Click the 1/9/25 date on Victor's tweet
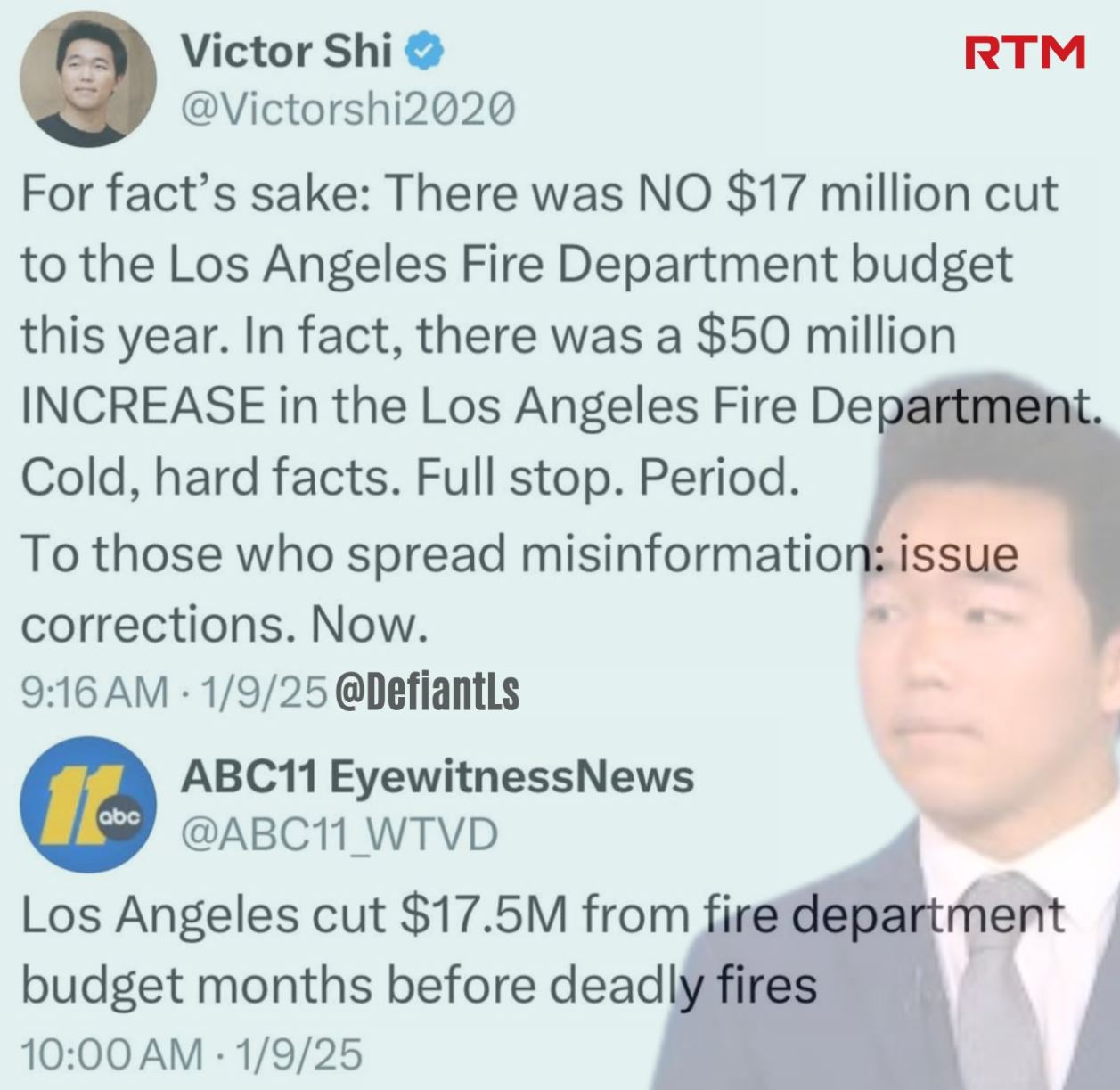Image resolution: width=1120 pixels, height=1090 pixels. click(x=264, y=692)
